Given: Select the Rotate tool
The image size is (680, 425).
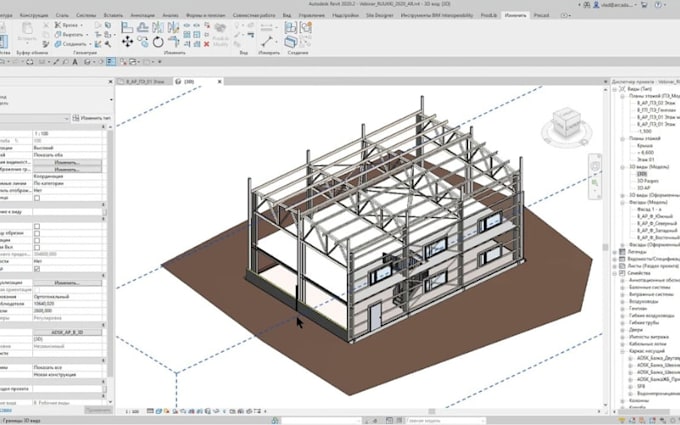Looking at the screenshot, I should pos(158,42).
